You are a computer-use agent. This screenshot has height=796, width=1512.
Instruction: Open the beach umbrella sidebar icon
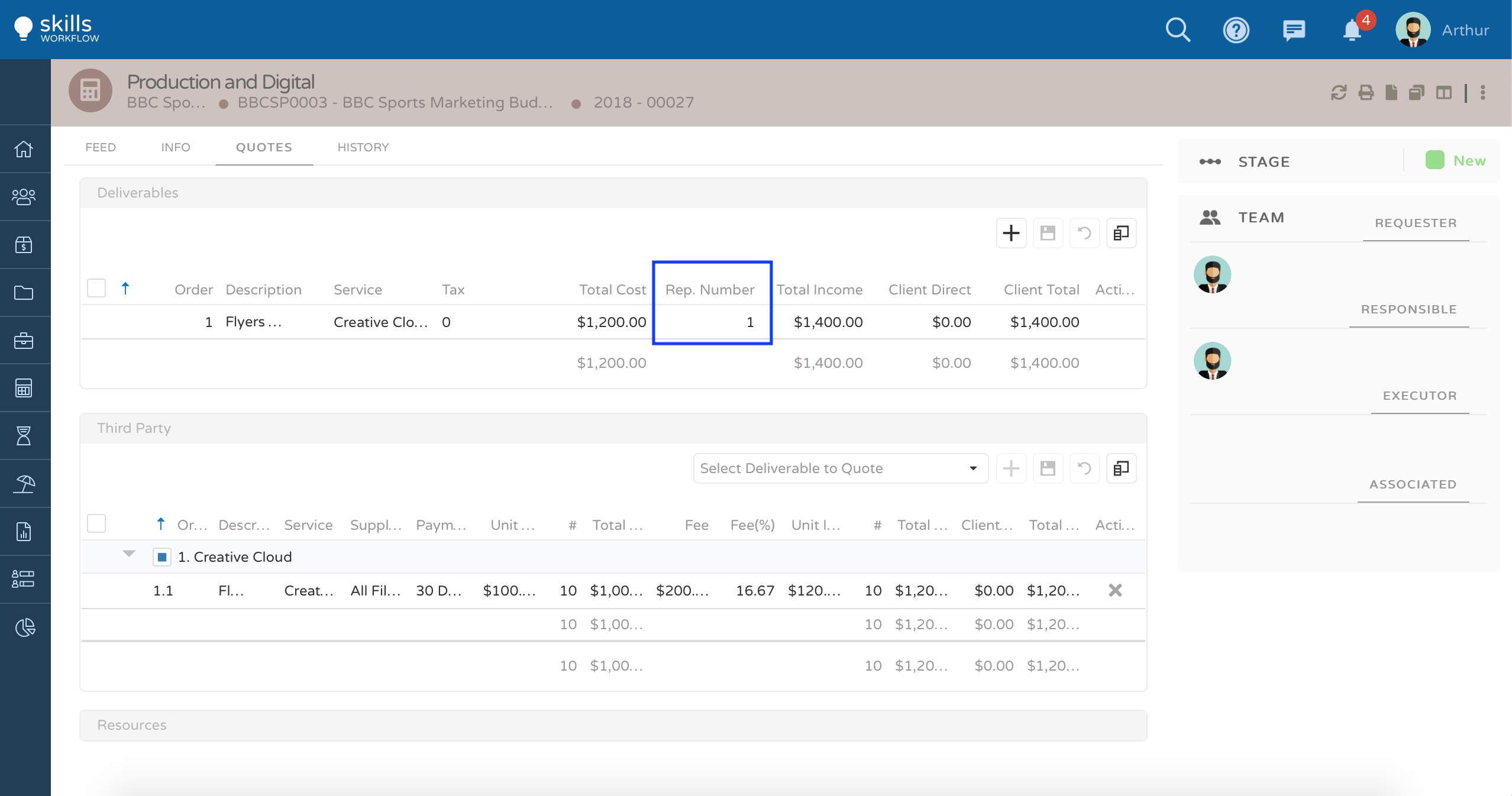[24, 484]
